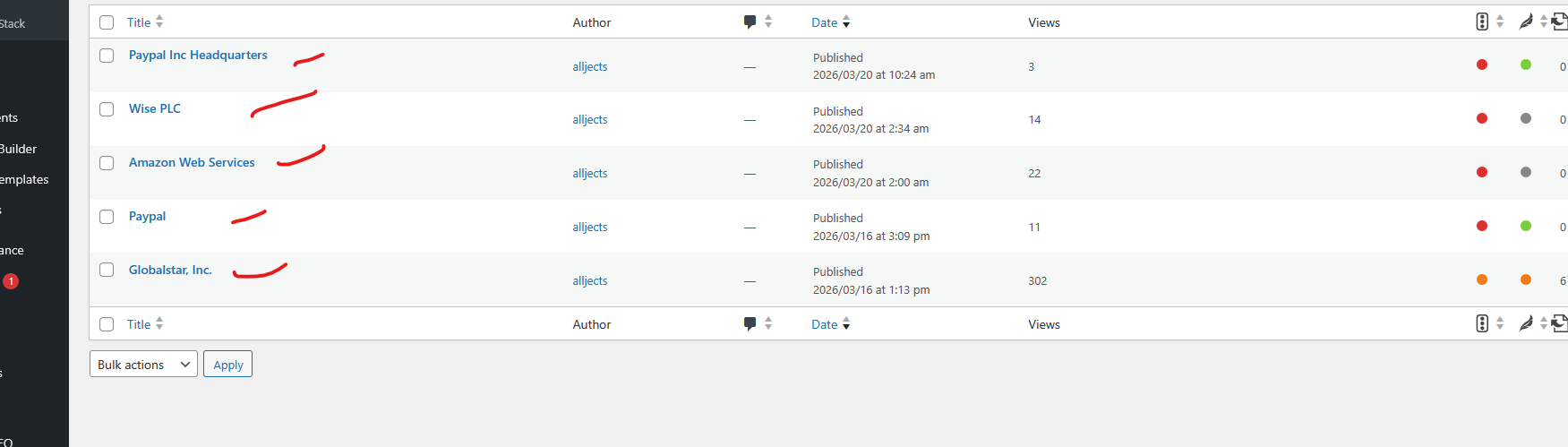Select the Amazon Web Services row checkbox
The image size is (1568, 447).
(107, 163)
